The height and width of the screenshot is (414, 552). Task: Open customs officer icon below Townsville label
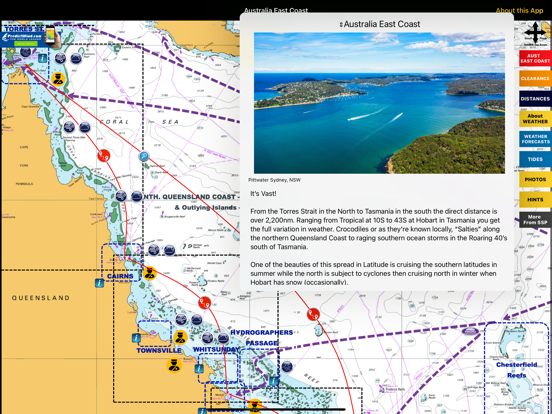[x=174, y=365]
